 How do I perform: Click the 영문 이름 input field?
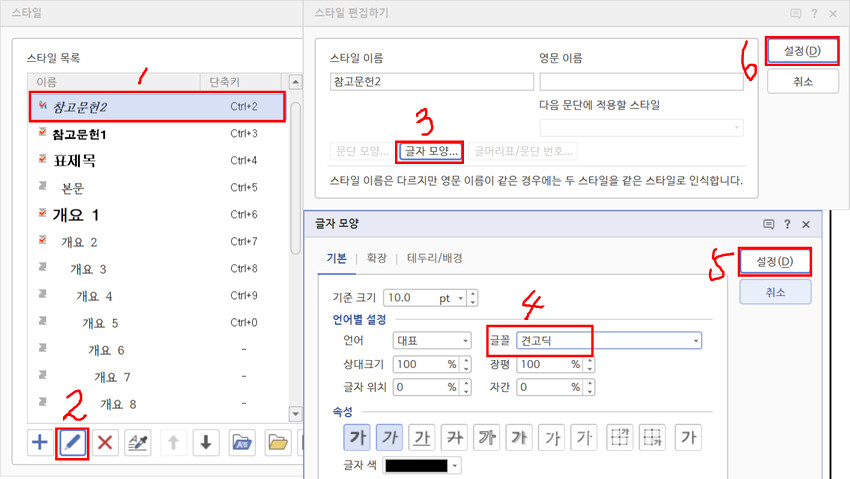(x=641, y=82)
